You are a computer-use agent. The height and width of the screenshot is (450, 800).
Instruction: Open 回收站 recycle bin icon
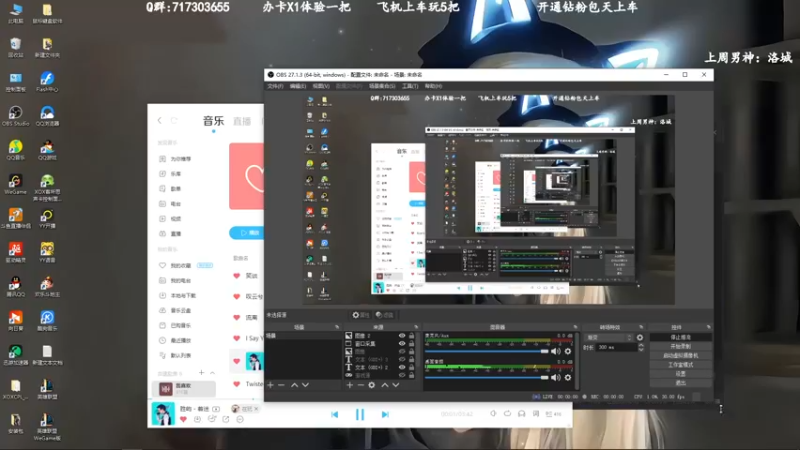[15, 47]
